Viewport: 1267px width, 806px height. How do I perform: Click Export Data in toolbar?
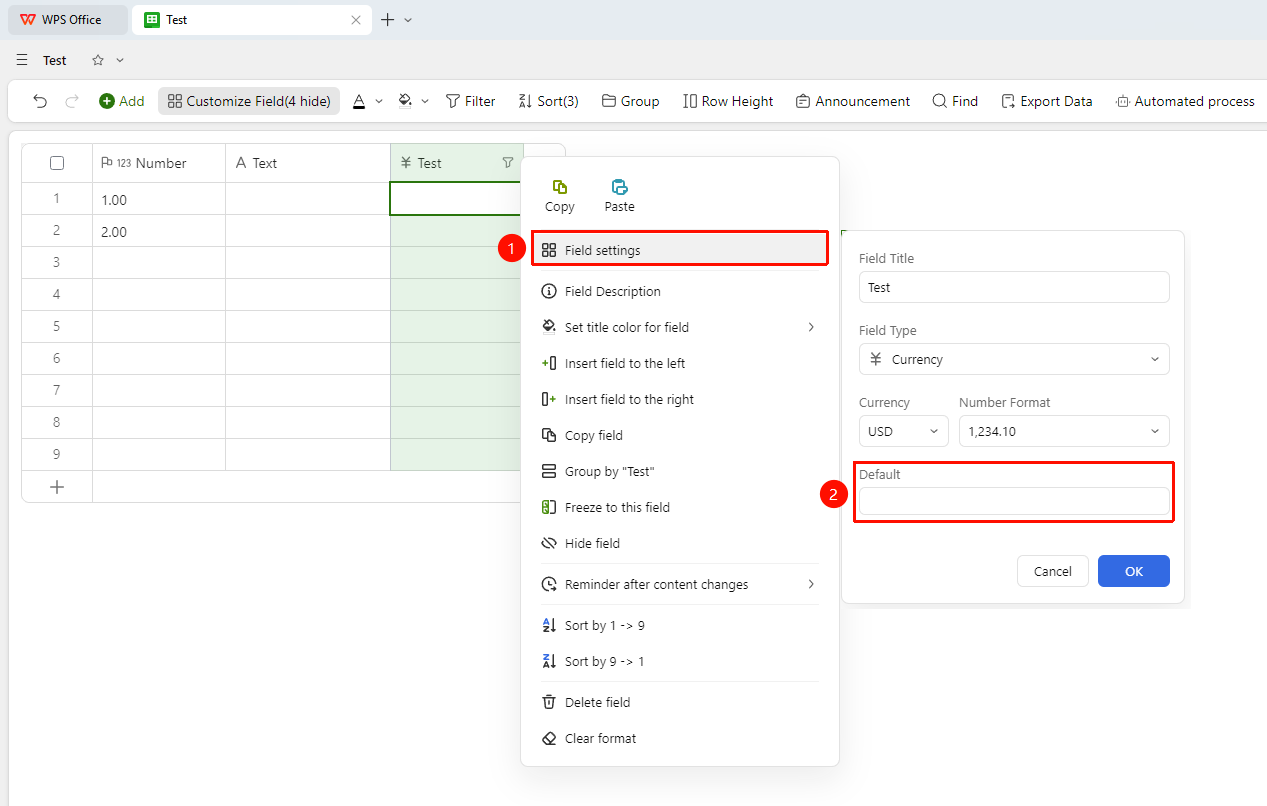pyautogui.click(x=1046, y=101)
